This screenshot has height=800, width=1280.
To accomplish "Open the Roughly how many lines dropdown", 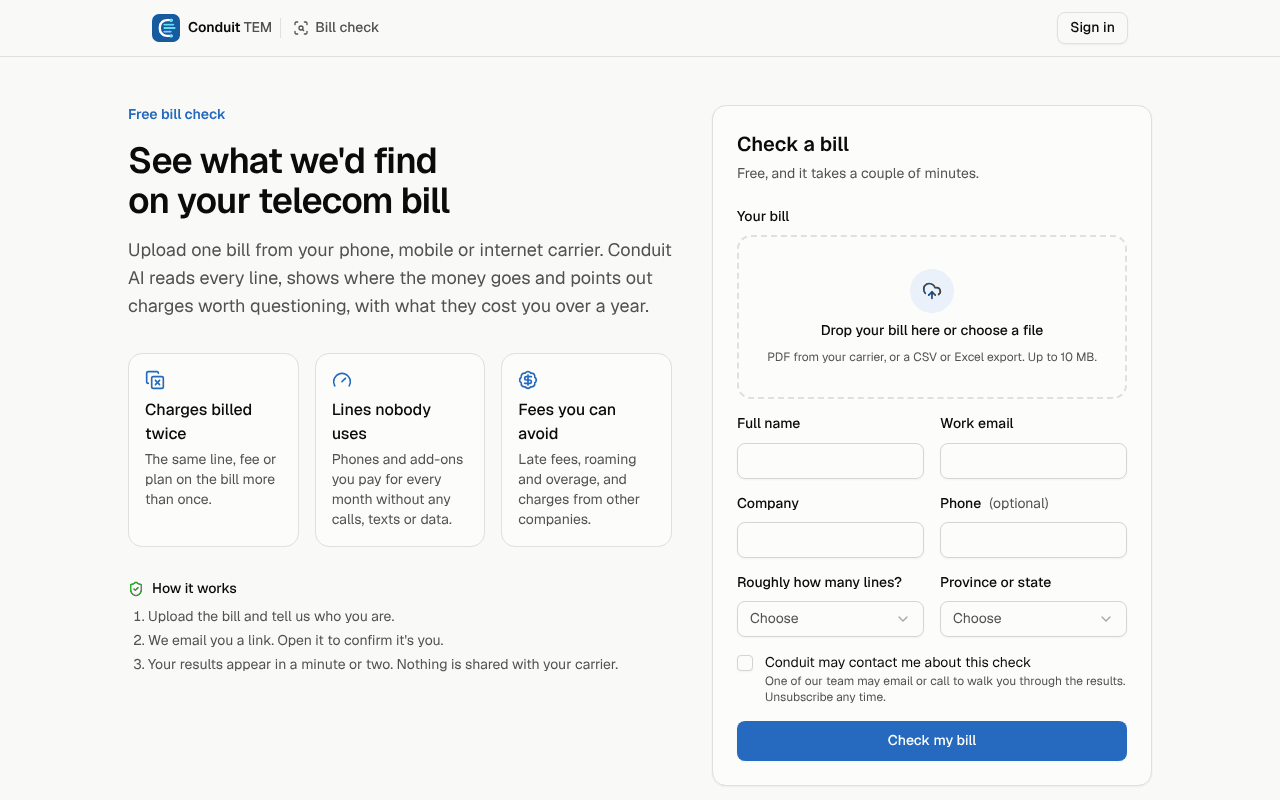I will [x=830, y=619].
